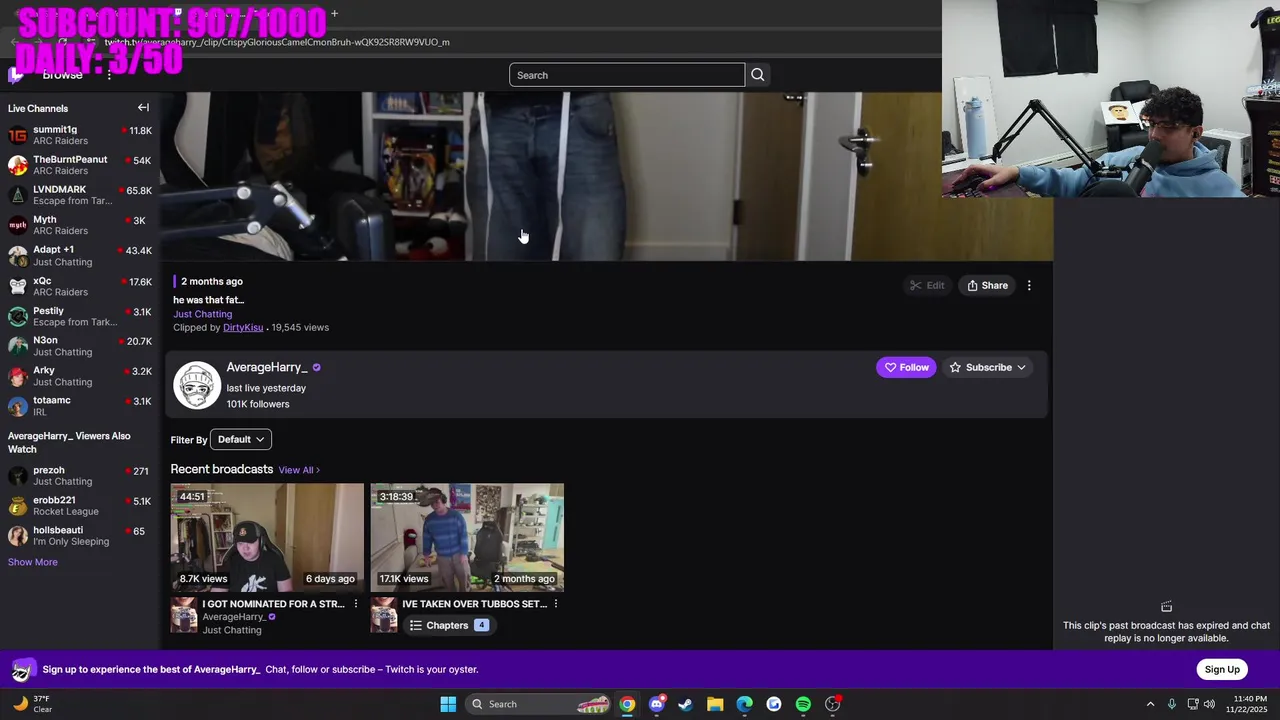1280x720 pixels.
Task: Open Arky channel avatar
Action: pos(17,377)
